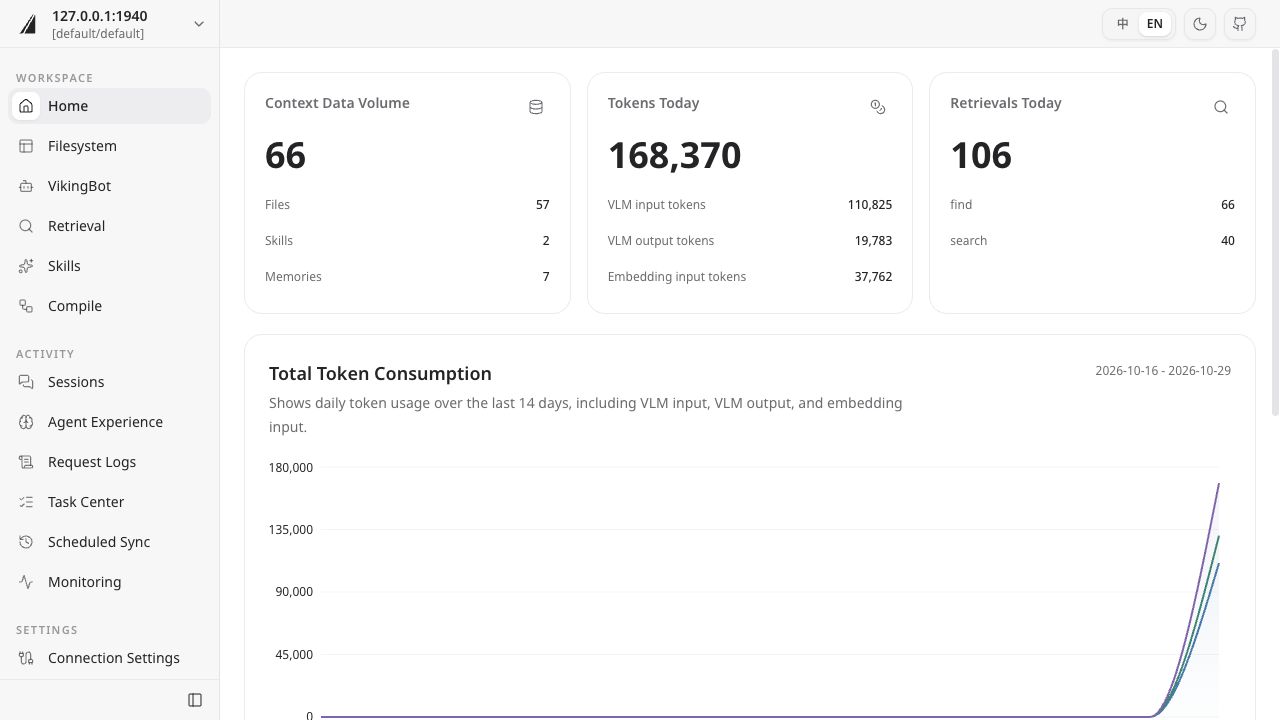The image size is (1280, 720).
Task: Open Sessions under Activity
Action: (110, 382)
